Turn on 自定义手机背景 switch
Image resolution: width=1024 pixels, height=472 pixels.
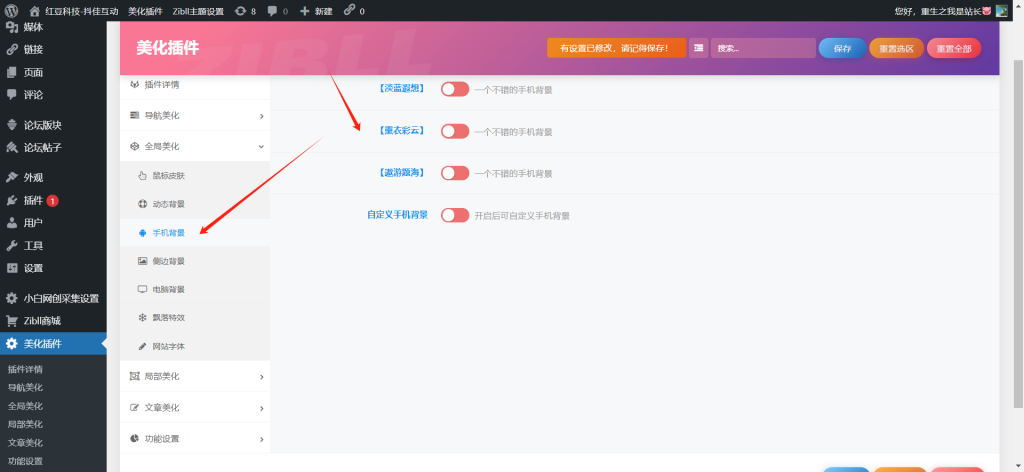point(455,215)
